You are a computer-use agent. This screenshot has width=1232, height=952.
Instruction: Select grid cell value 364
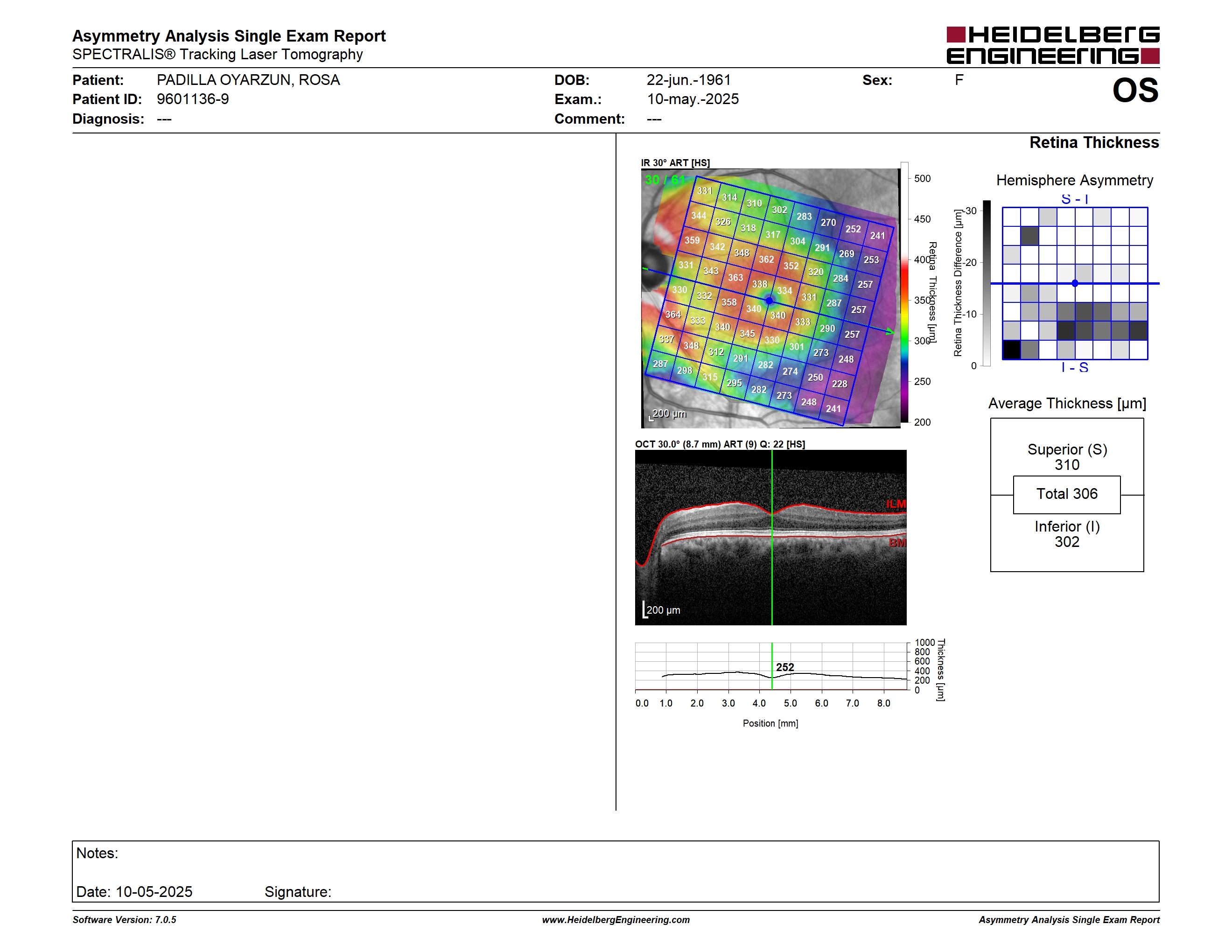pyautogui.click(x=673, y=314)
